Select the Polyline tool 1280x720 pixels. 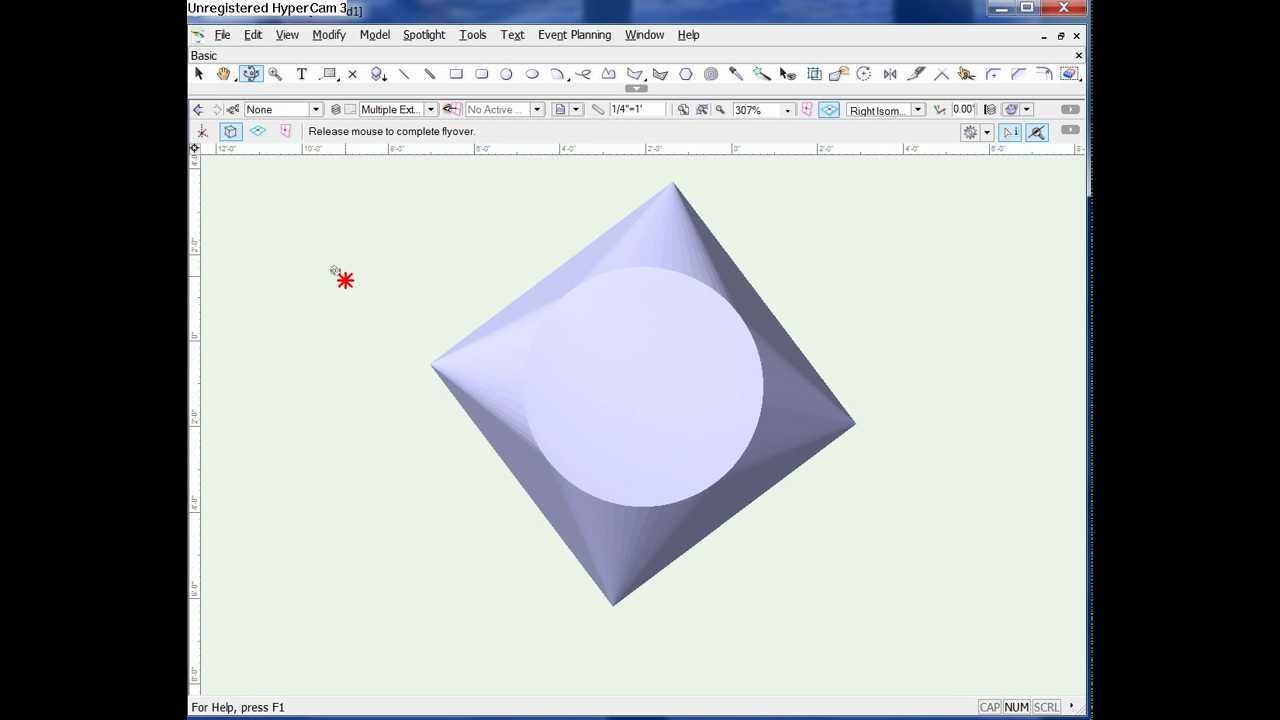[x=608, y=74]
